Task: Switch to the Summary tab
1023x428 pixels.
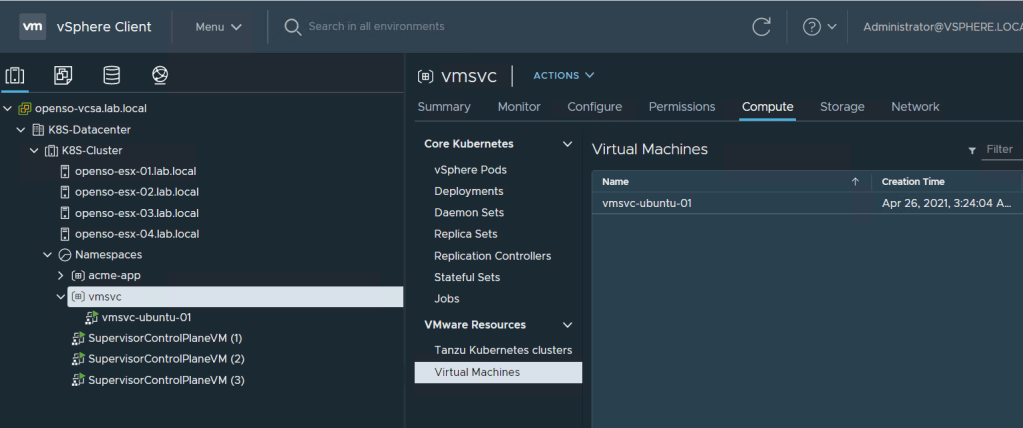Action: coord(444,107)
